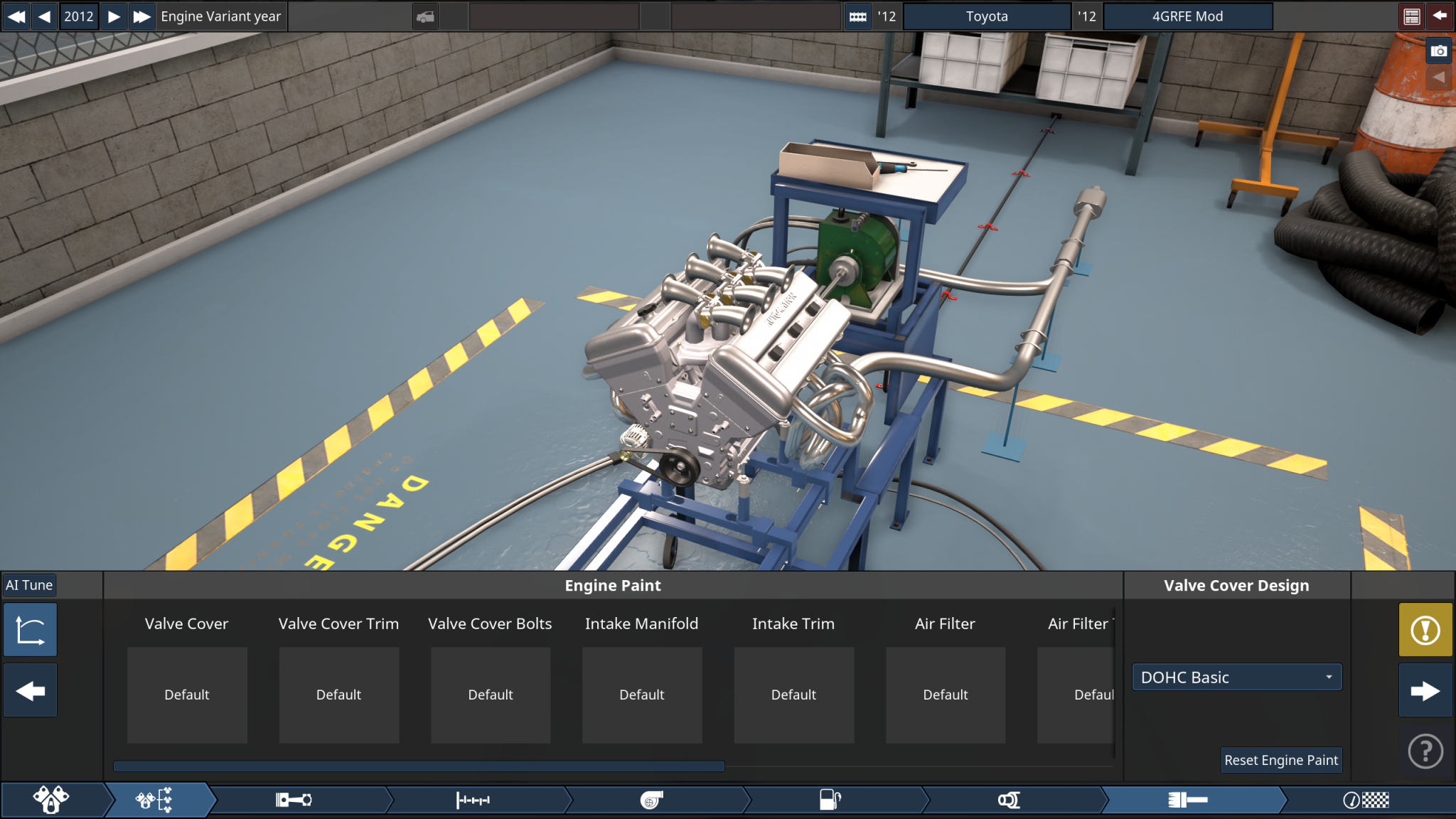
Task: Select the Toyota company name field
Action: pos(986,16)
